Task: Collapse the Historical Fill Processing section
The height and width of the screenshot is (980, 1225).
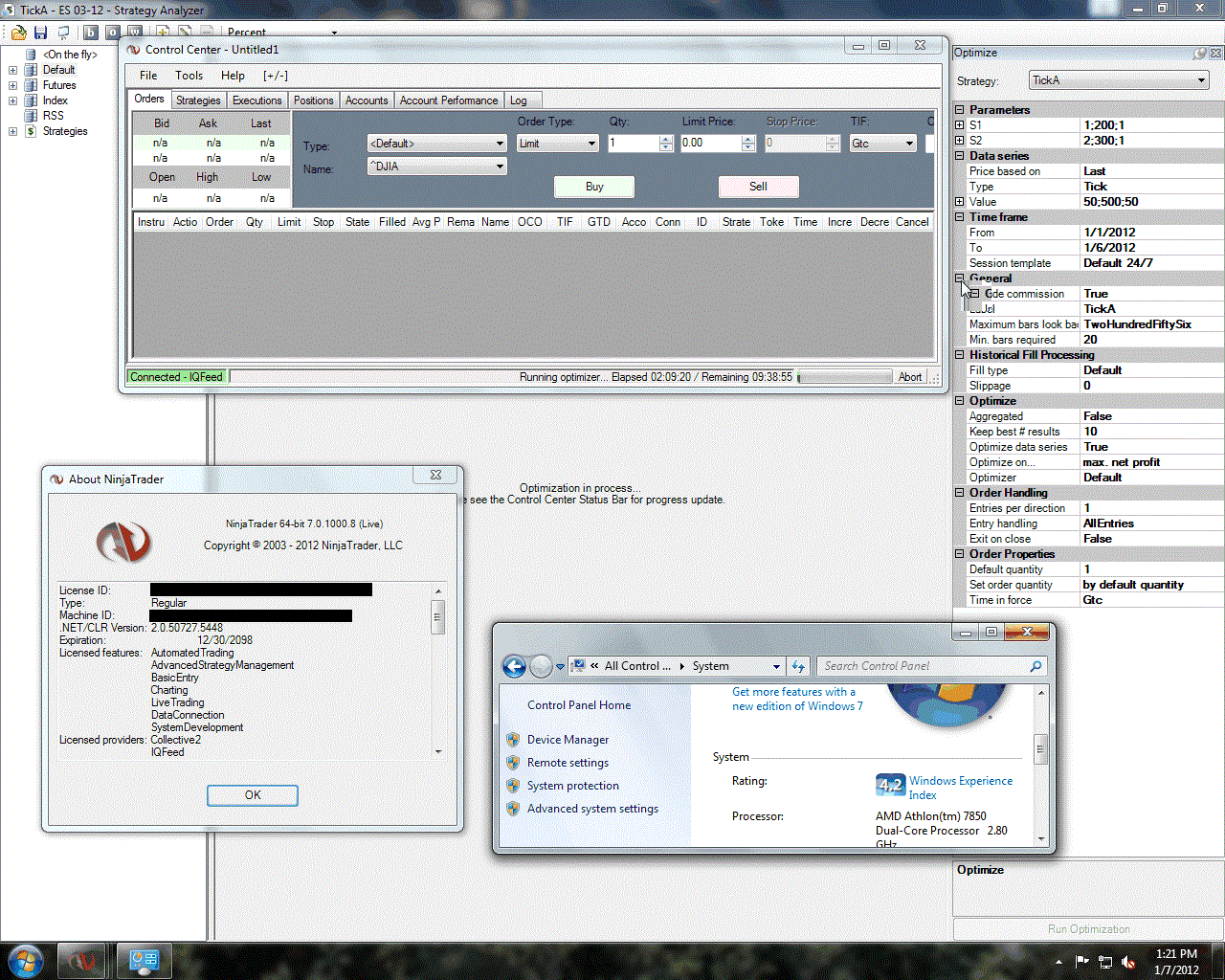Action: [960, 355]
